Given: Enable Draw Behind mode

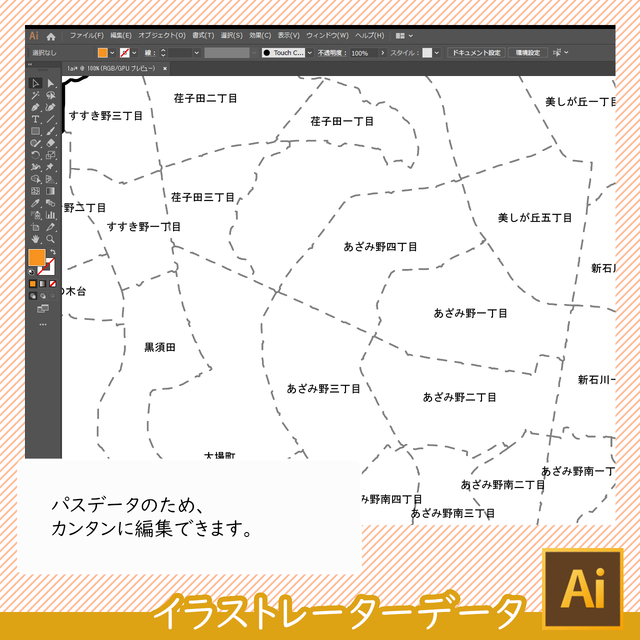Looking at the screenshot, I should [43, 296].
